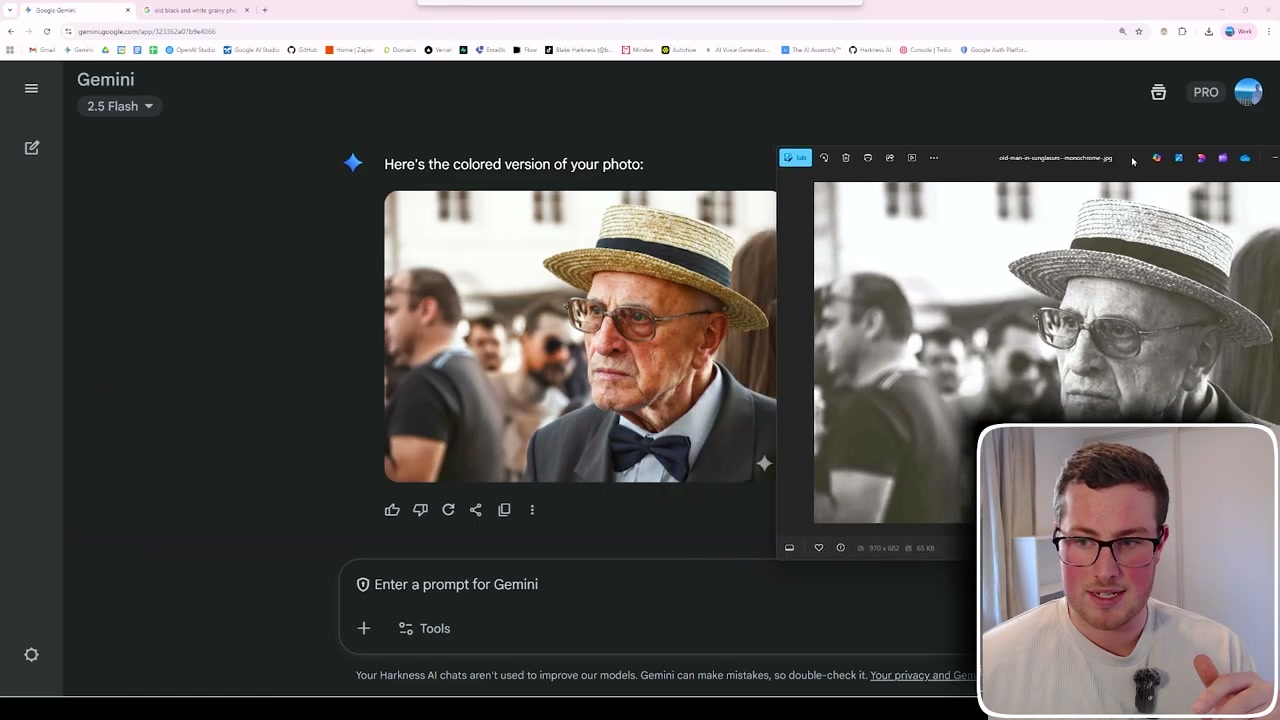Open the Home | Zapier bookmark
The height and width of the screenshot is (720, 1280).
click(x=351, y=50)
